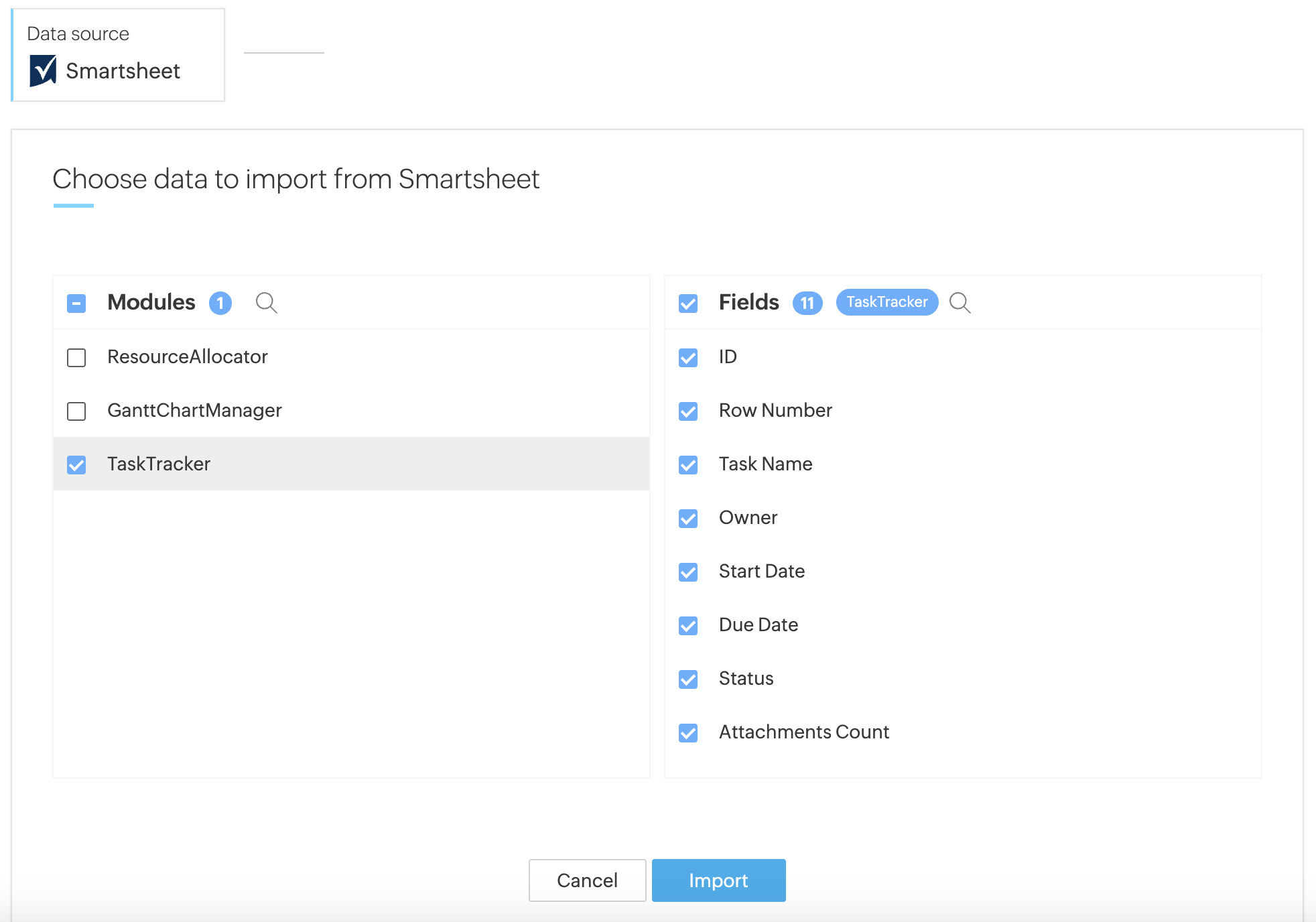The width and height of the screenshot is (1316, 922).
Task: Uncheck the Attachments Count field
Action: pos(688,732)
